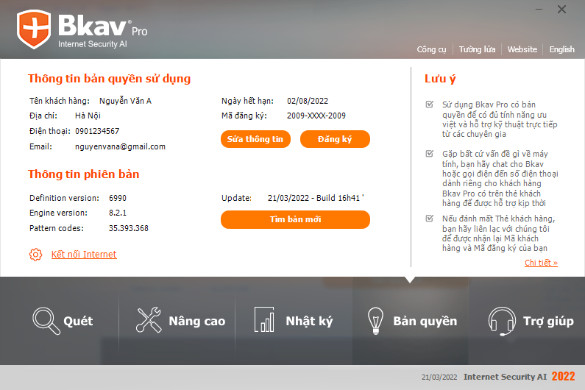
Task: Click phone number '0901234567'
Action: (x=97, y=131)
